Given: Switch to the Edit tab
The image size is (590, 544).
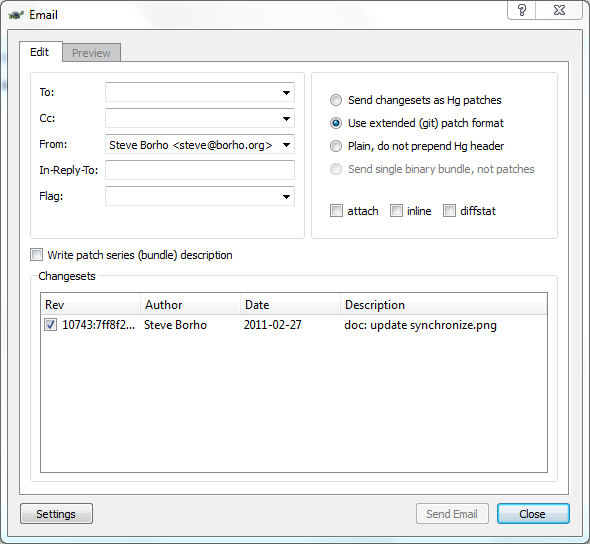Looking at the screenshot, I should [x=40, y=52].
